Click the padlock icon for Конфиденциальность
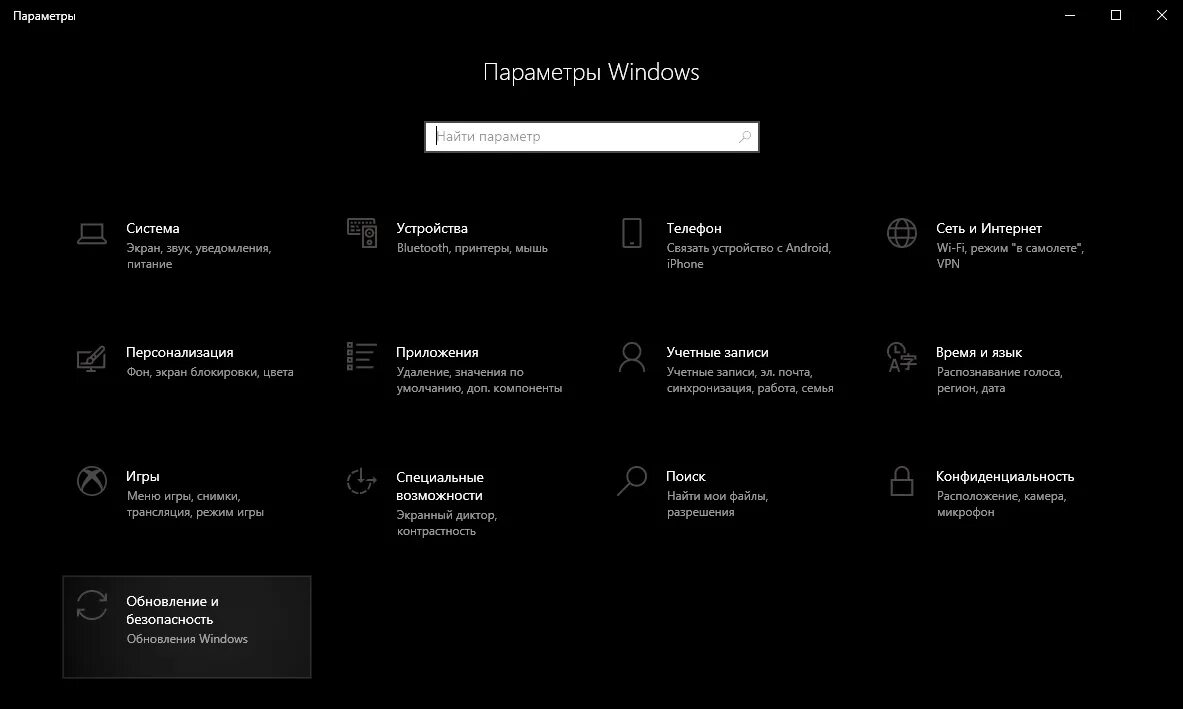This screenshot has height=709, width=1183. [902, 480]
